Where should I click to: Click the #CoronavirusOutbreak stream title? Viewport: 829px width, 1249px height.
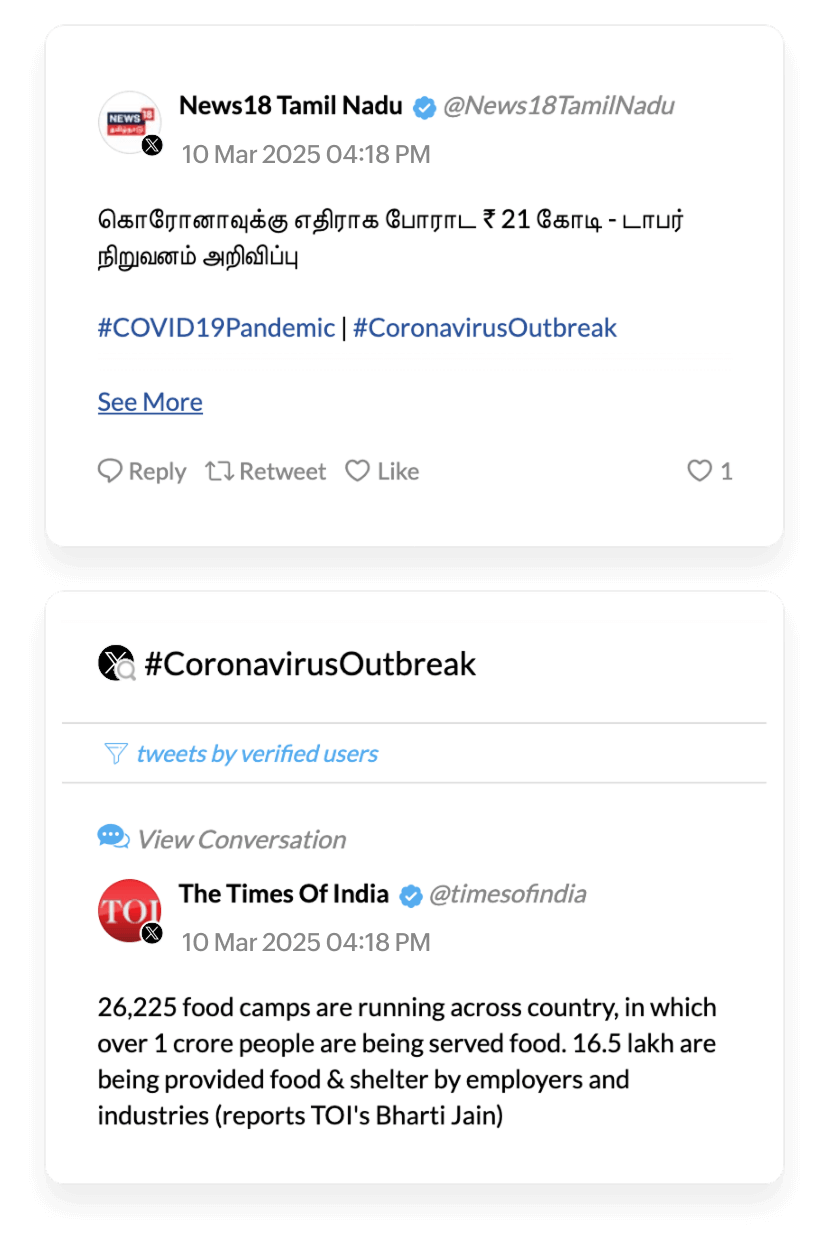310,664
